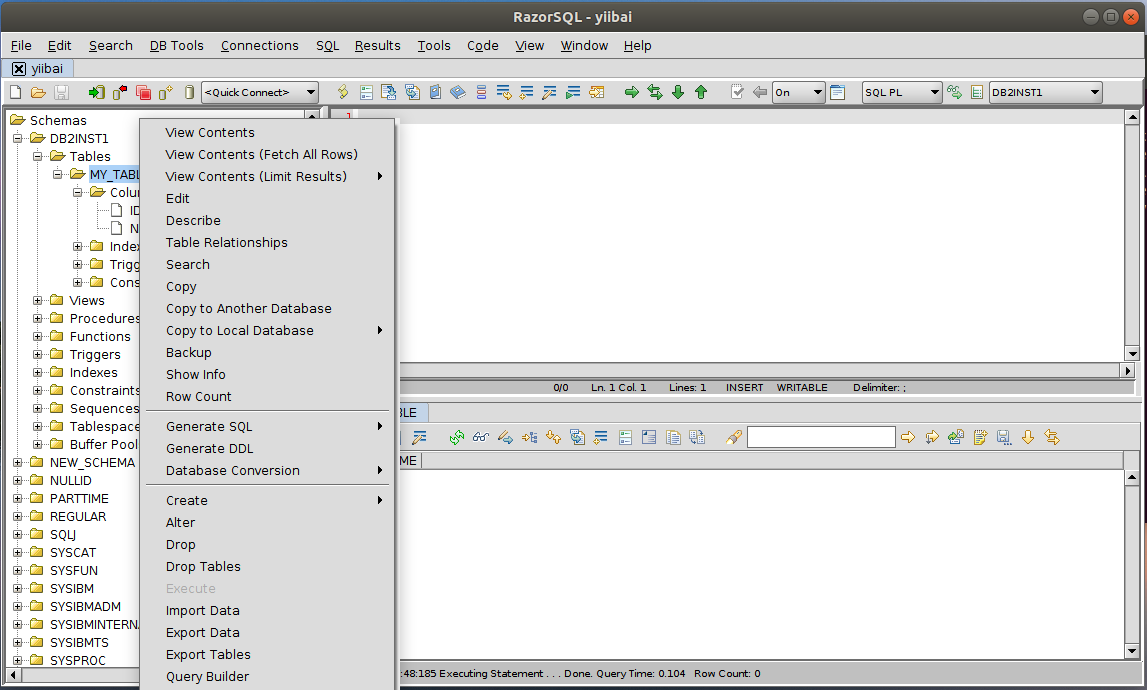This screenshot has width=1147, height=690.
Task: Open the DB2INST1 schema dropdown
Action: coord(1046,92)
